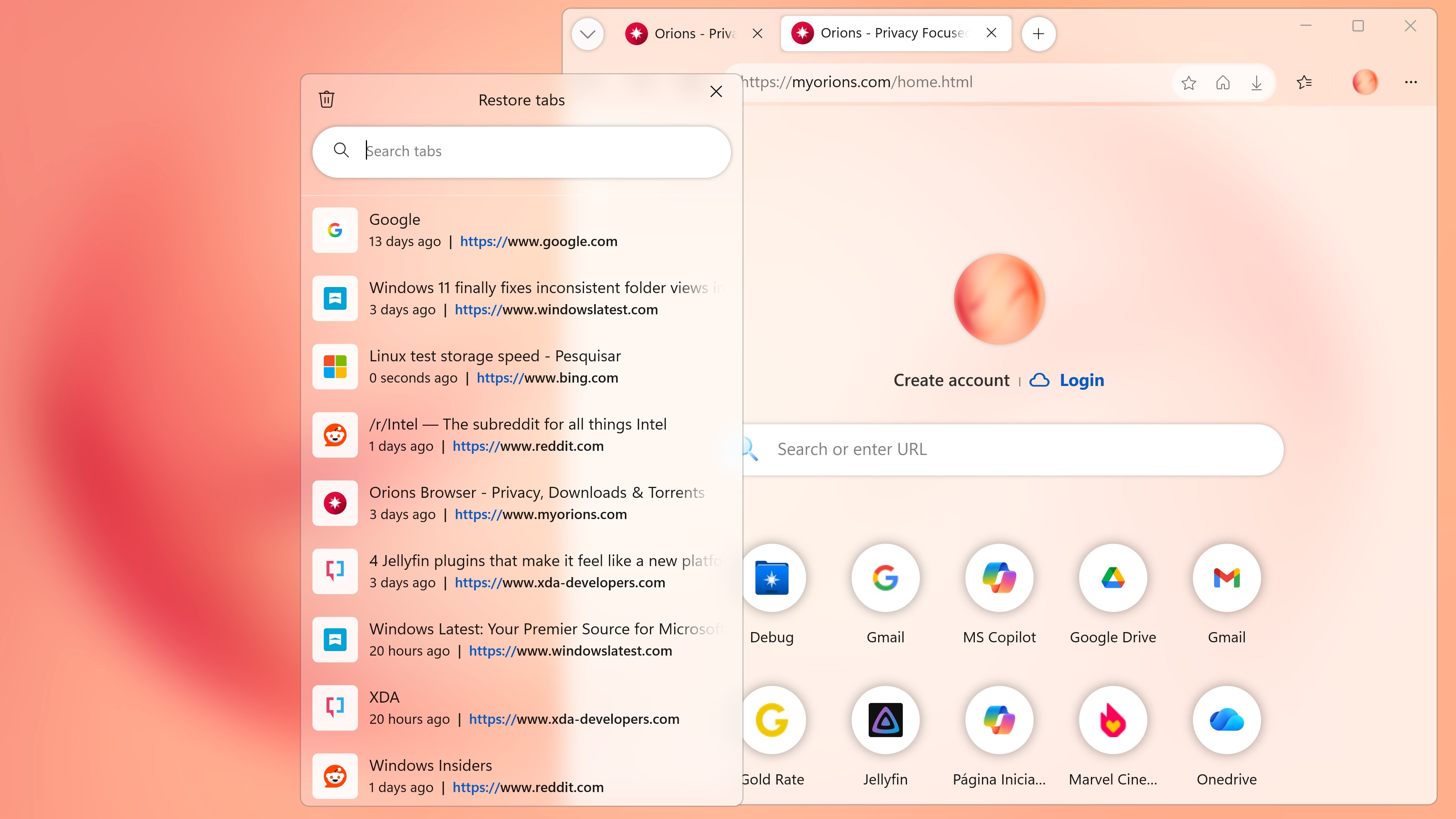Click the trash icon in Restore tabs
The width and height of the screenshot is (1456, 819).
pyautogui.click(x=327, y=99)
